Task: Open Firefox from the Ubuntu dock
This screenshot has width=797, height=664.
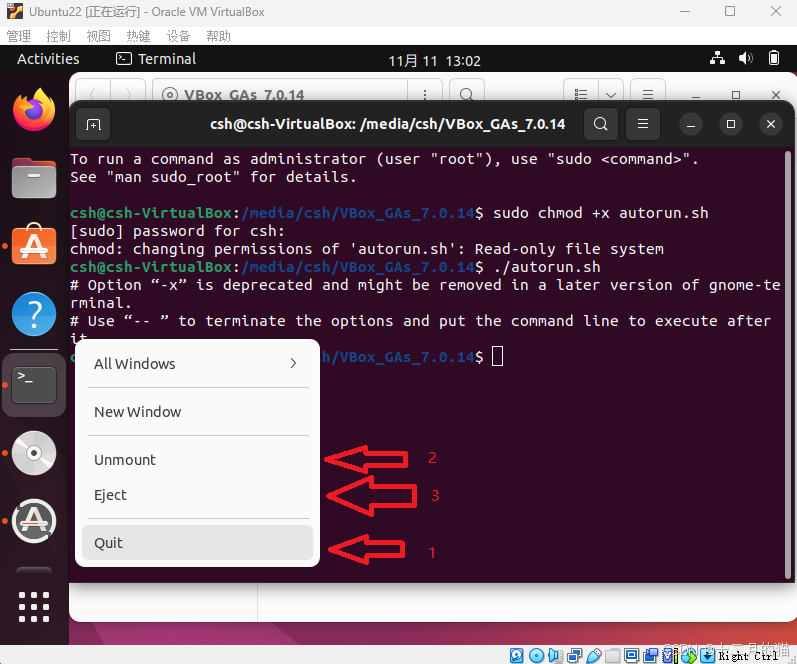Action: pos(34,110)
